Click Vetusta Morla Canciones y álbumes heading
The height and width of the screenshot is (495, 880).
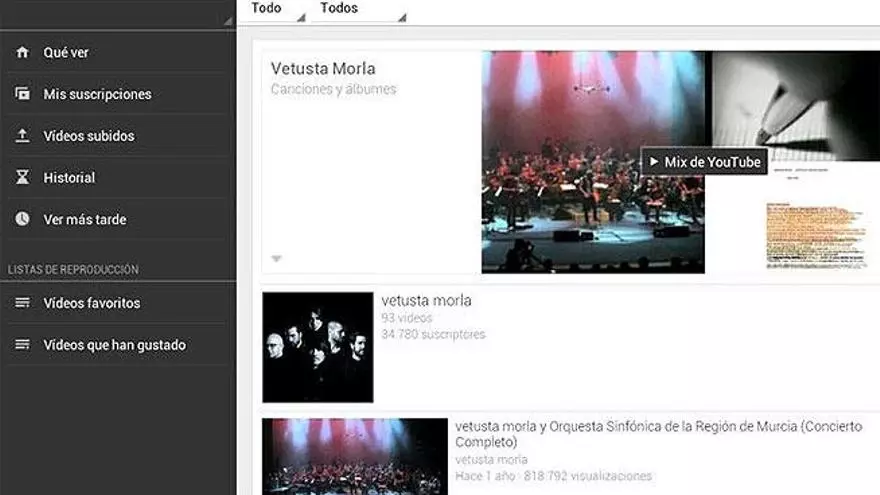tap(323, 69)
